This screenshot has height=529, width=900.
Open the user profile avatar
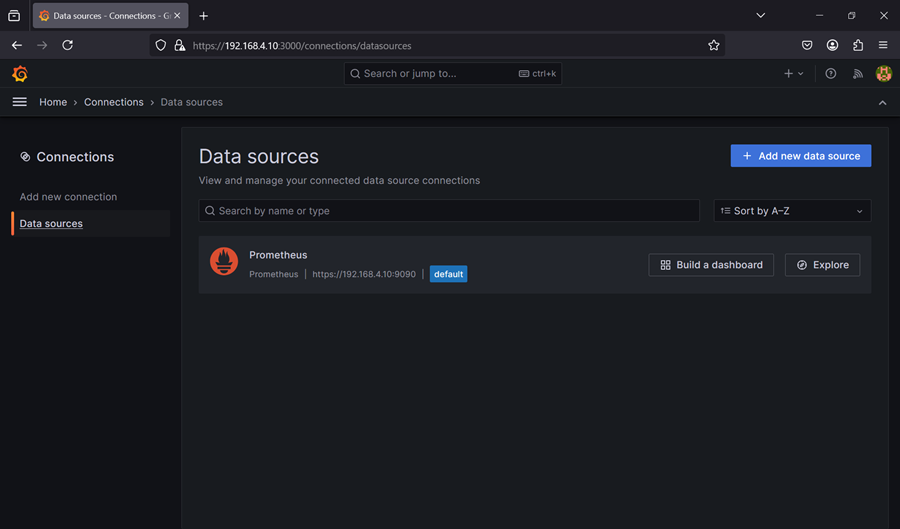tap(883, 73)
